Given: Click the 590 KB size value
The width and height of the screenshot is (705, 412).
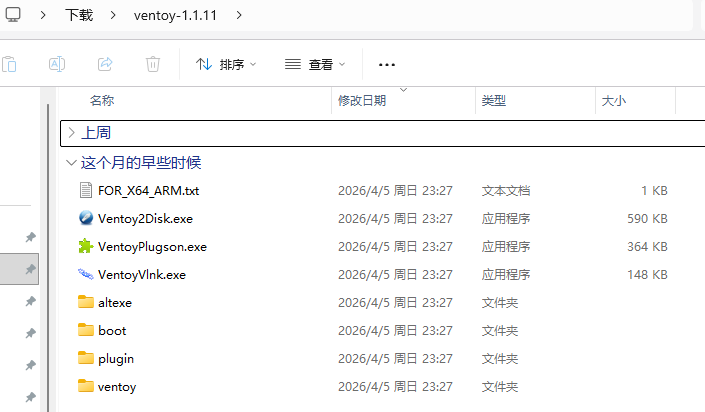Looking at the screenshot, I should pos(647,219).
